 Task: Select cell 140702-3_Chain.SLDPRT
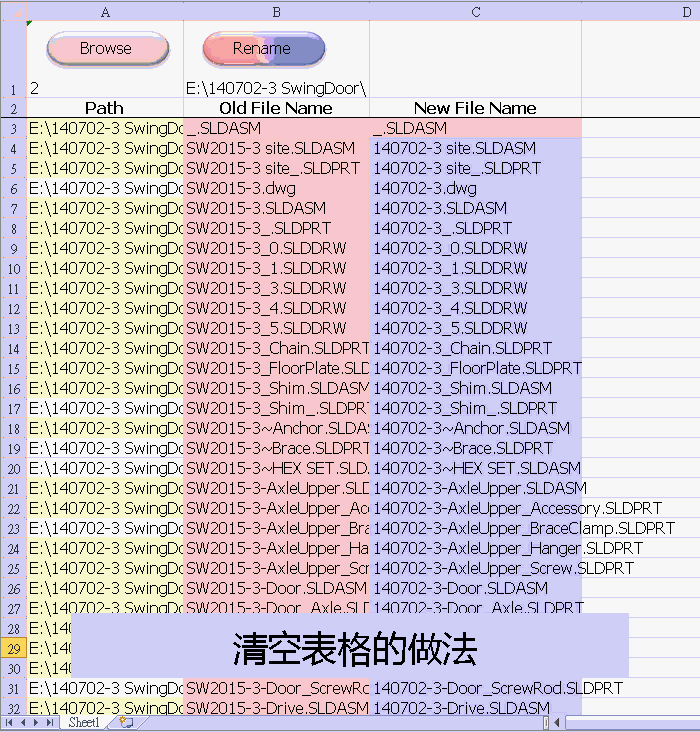pos(475,348)
